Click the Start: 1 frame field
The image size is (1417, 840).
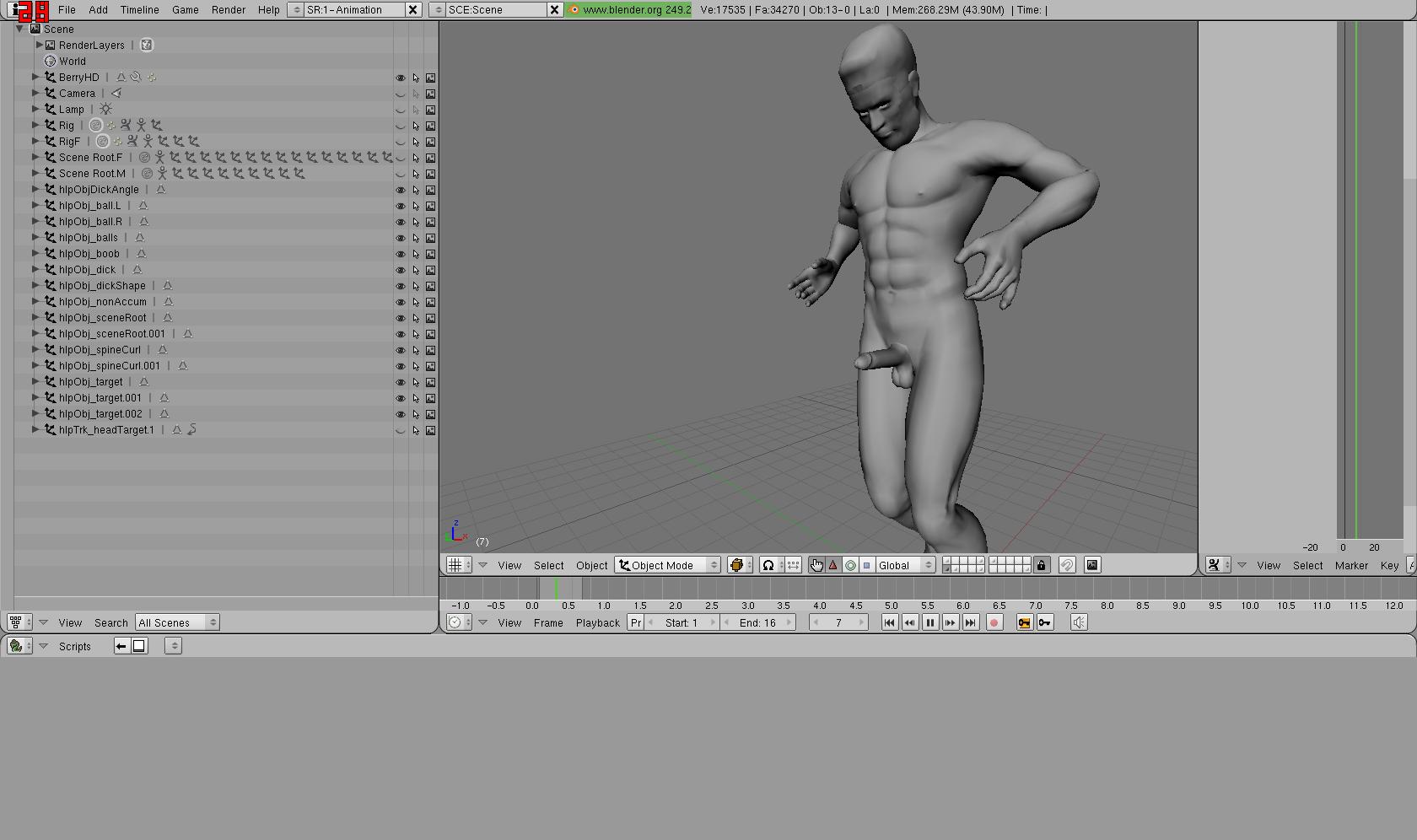coord(682,622)
